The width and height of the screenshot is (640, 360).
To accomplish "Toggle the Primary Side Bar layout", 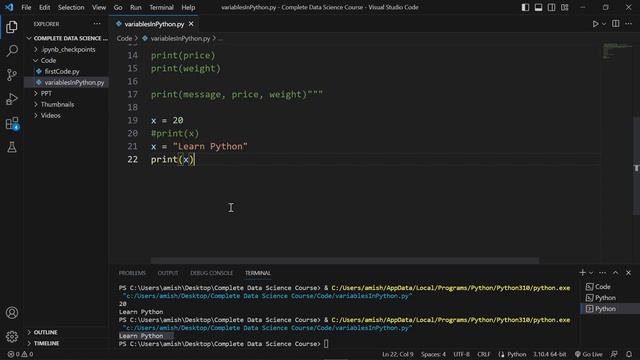I will click(x=525, y=7).
